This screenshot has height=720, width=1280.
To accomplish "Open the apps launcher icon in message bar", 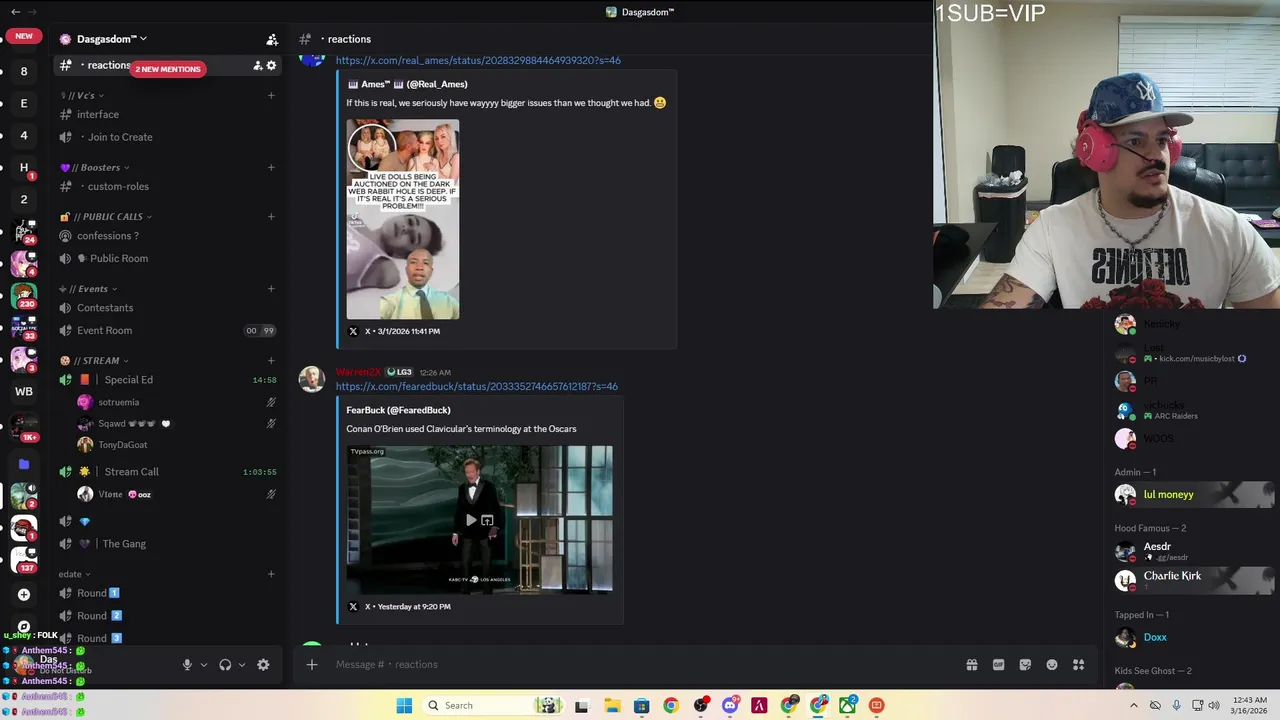I will (1079, 665).
